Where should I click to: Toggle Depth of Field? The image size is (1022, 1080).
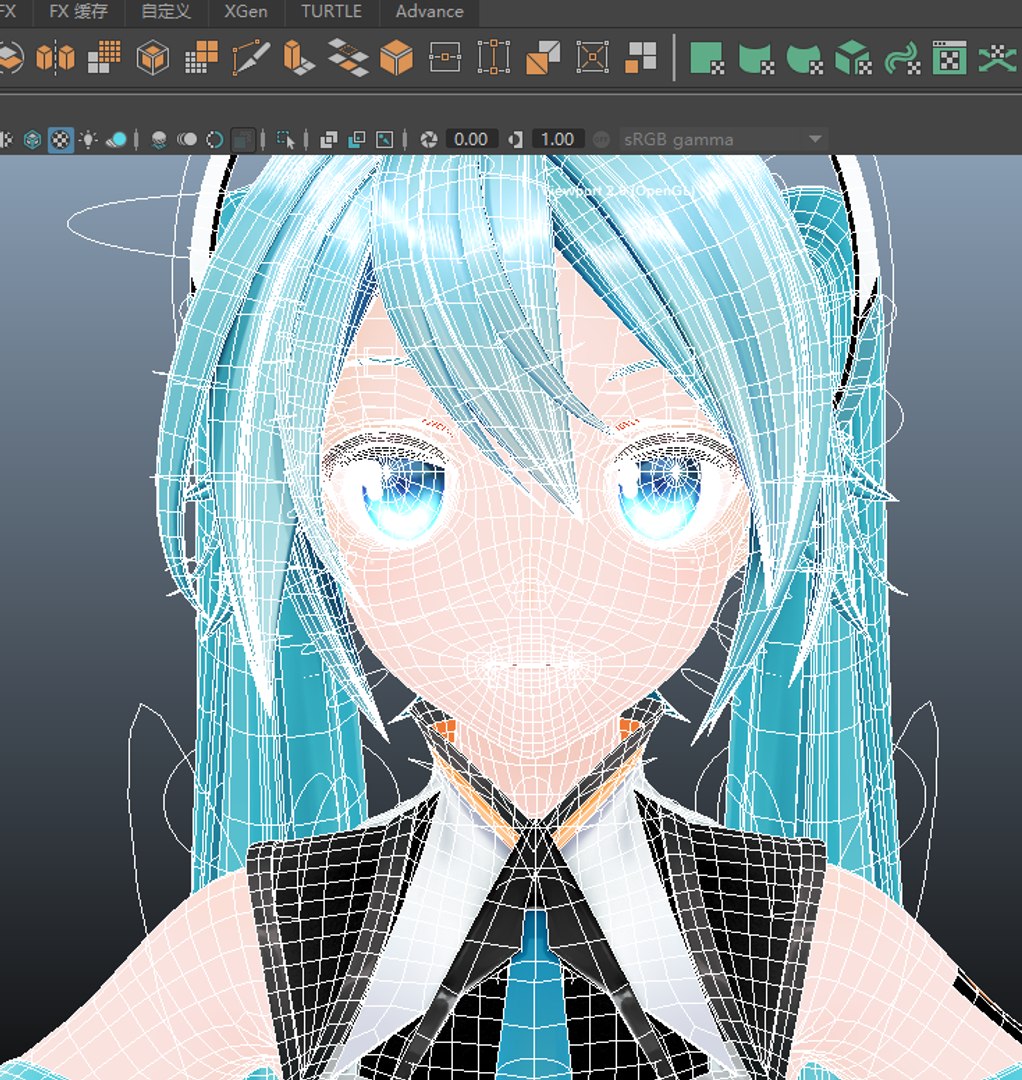pyautogui.click(x=242, y=140)
